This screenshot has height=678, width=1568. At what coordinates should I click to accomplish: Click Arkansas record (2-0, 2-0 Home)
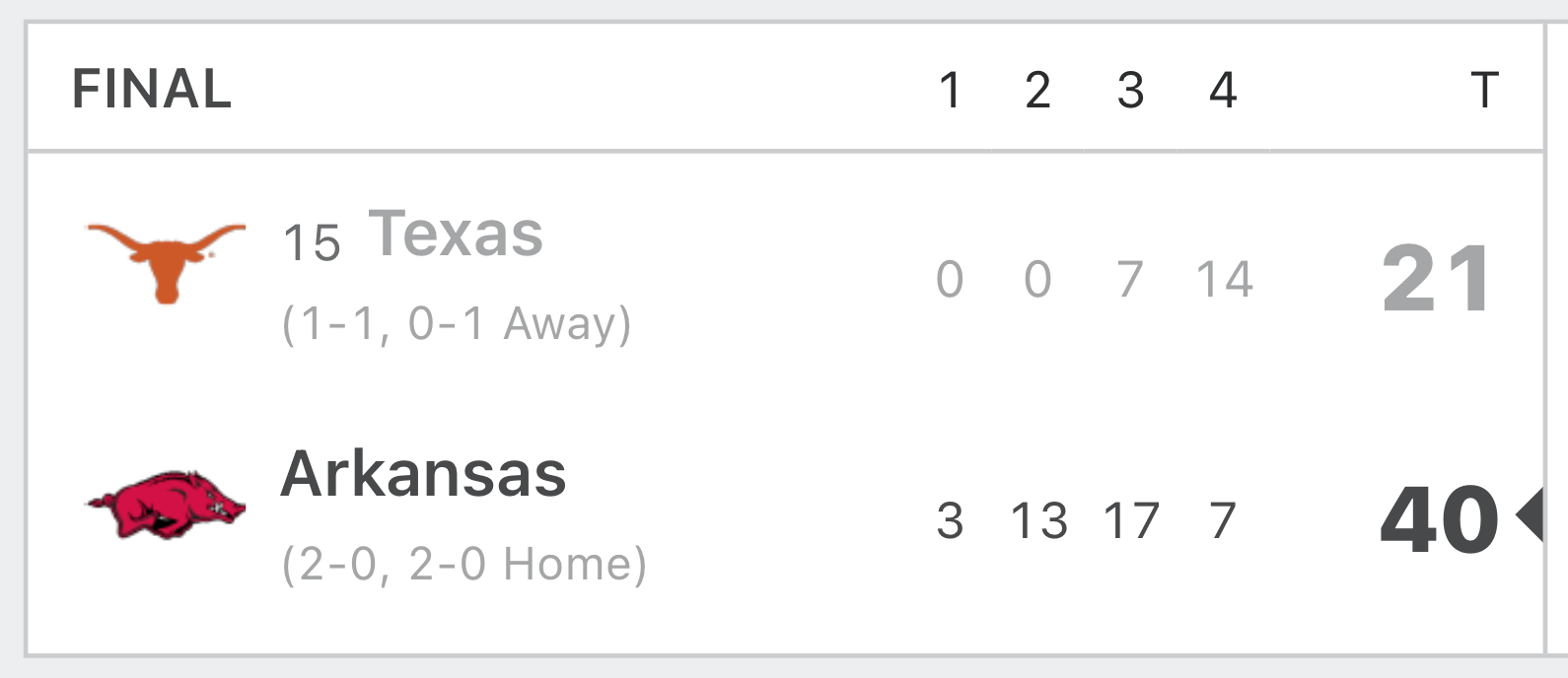point(464,565)
